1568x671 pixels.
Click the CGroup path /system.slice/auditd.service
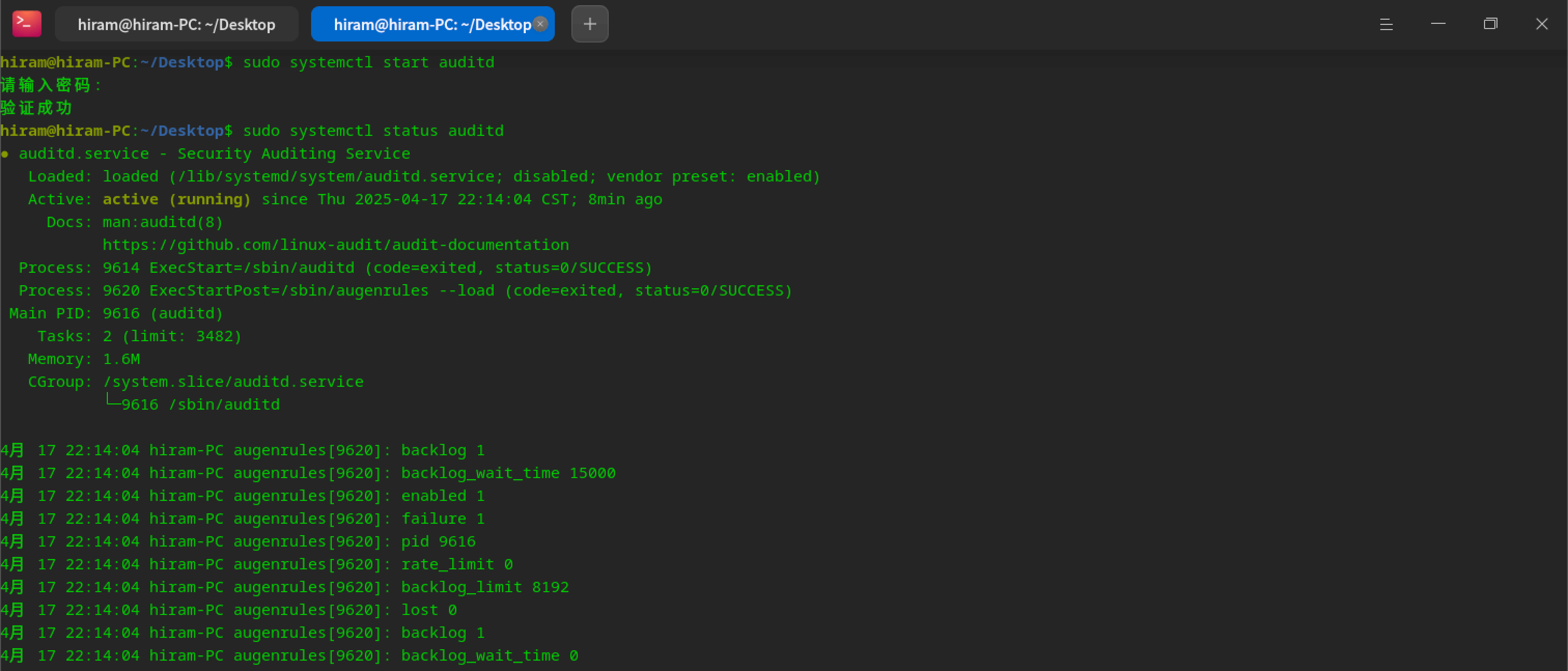[x=233, y=381]
